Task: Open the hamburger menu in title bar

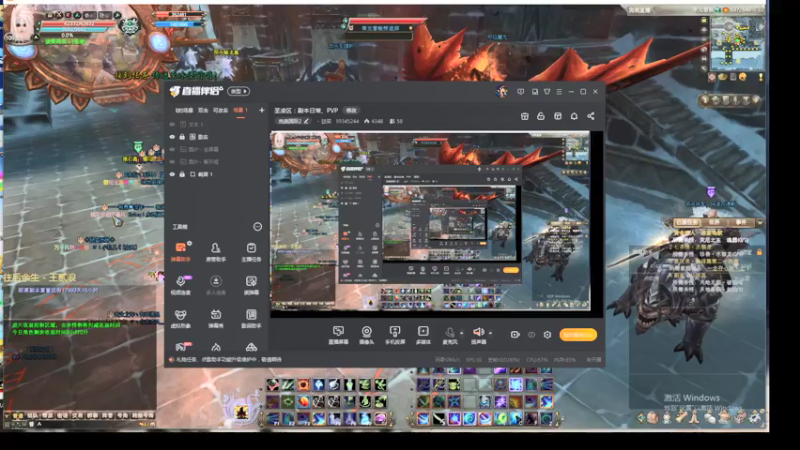Action: click(x=559, y=92)
